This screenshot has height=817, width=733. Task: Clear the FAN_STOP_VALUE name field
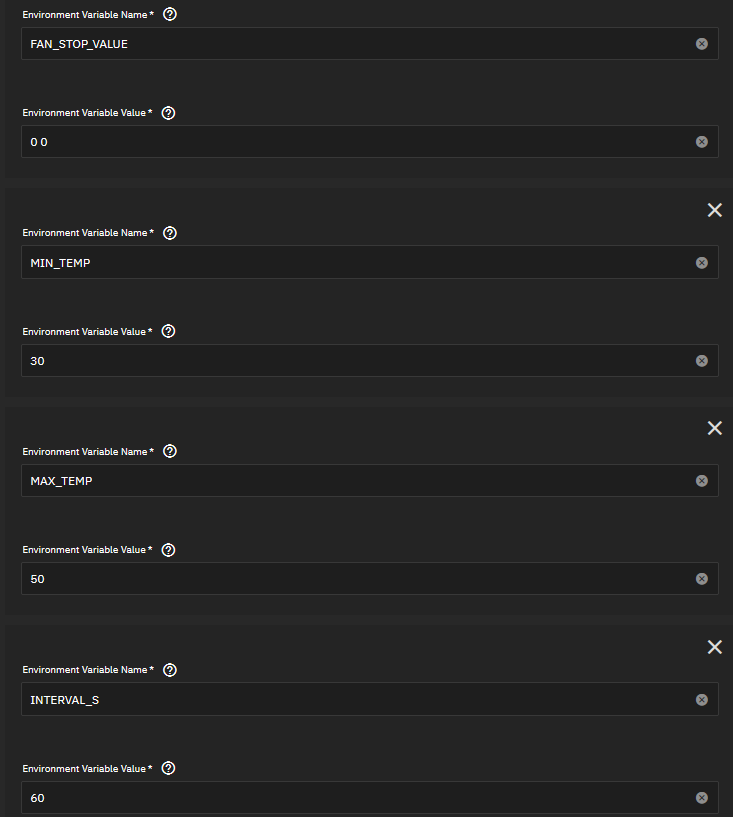pyautogui.click(x=701, y=44)
